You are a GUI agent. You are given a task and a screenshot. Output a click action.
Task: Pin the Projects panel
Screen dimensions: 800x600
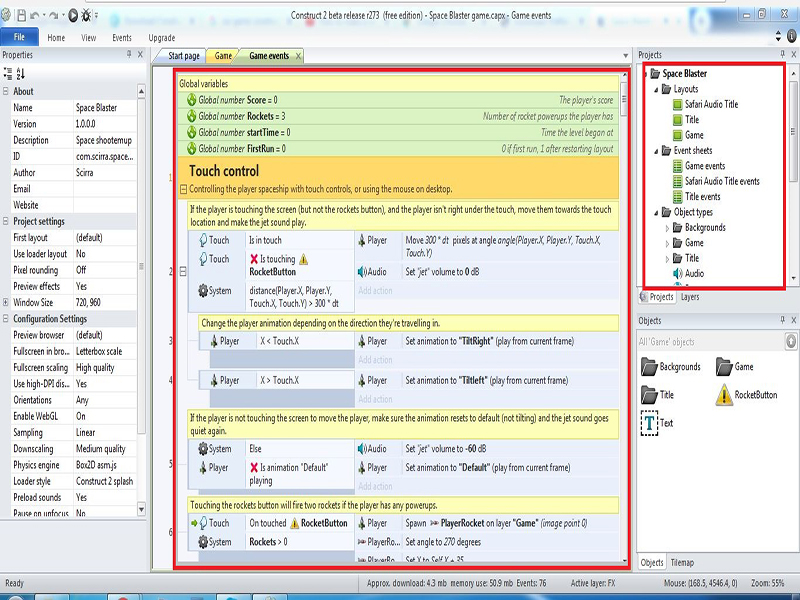click(783, 54)
